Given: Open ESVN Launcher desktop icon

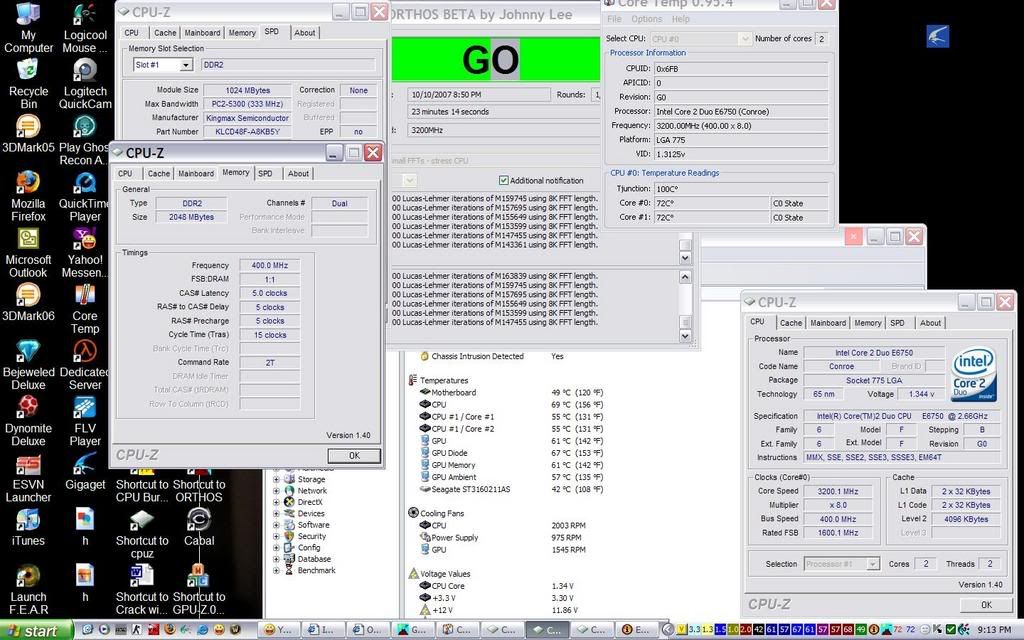Looking at the screenshot, I should [28, 477].
